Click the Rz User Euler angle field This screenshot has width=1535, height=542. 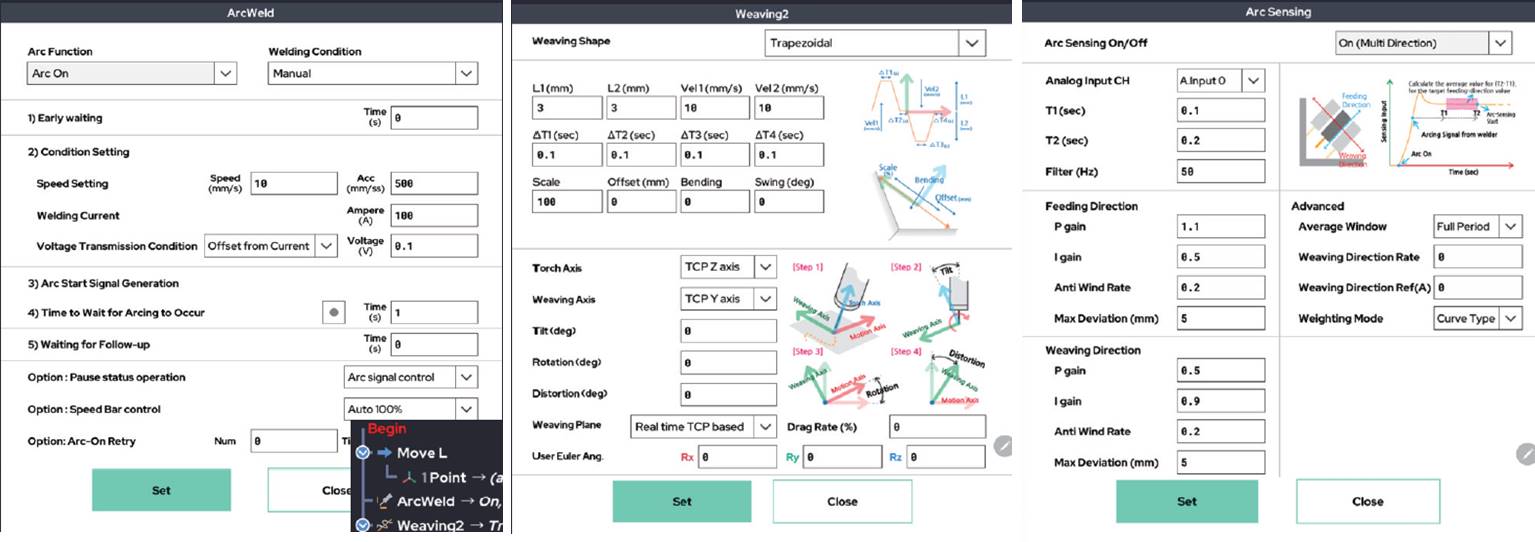tap(947, 457)
